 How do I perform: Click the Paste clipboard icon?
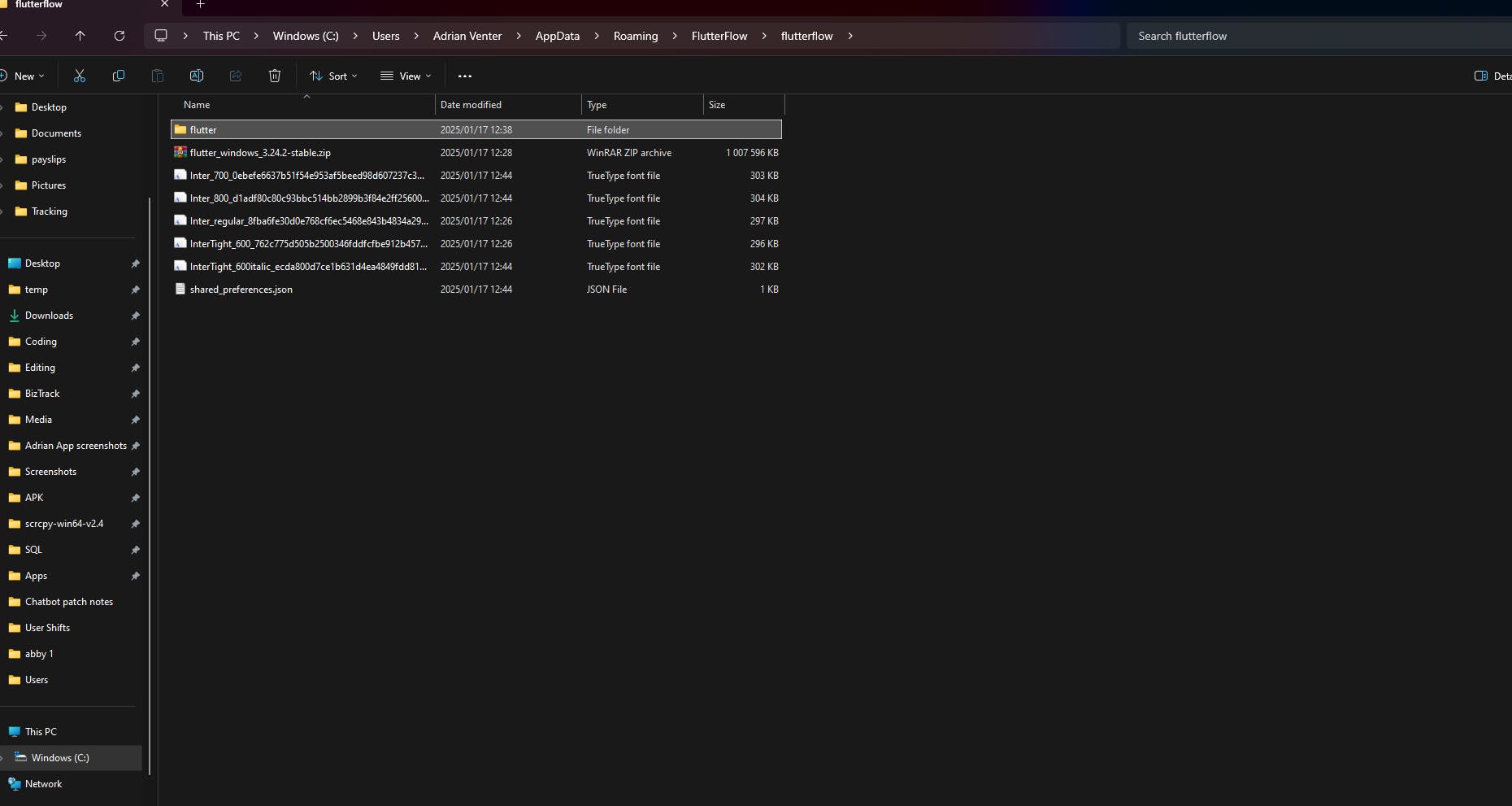coord(158,76)
